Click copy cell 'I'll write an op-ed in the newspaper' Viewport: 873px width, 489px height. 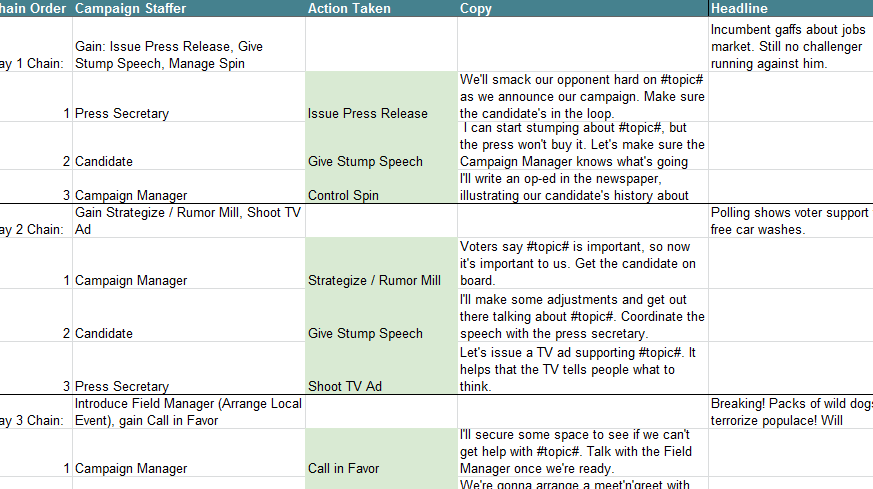tap(583, 187)
